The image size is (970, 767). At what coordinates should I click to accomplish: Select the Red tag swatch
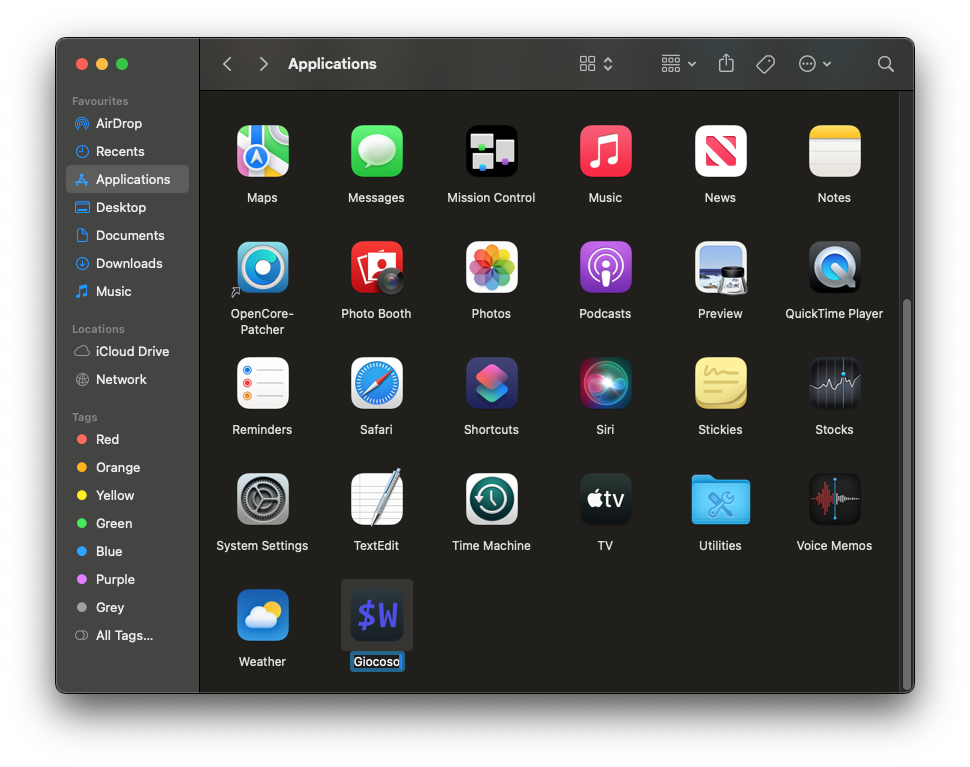coord(83,439)
